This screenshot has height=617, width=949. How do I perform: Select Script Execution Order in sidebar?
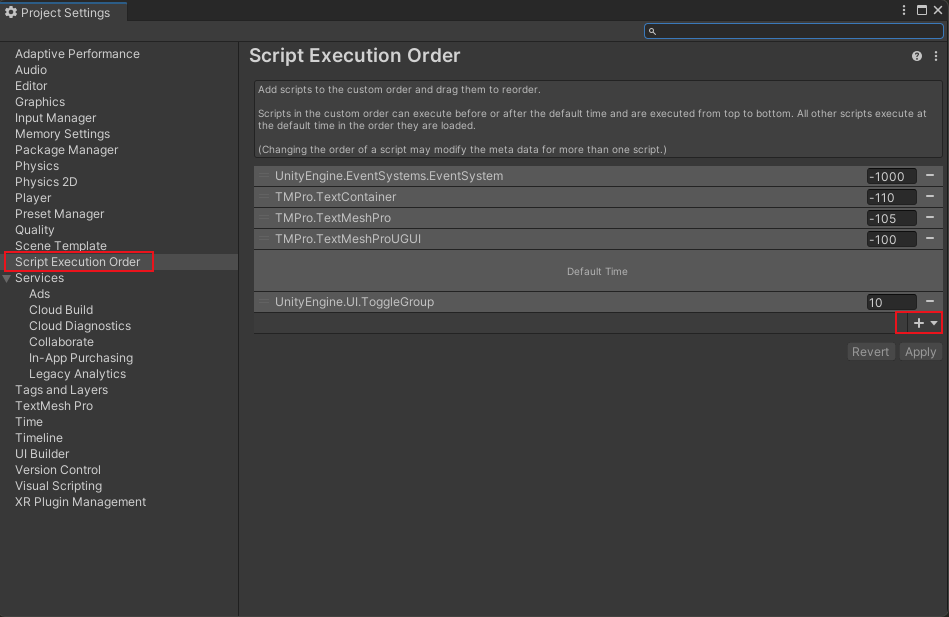point(78,262)
